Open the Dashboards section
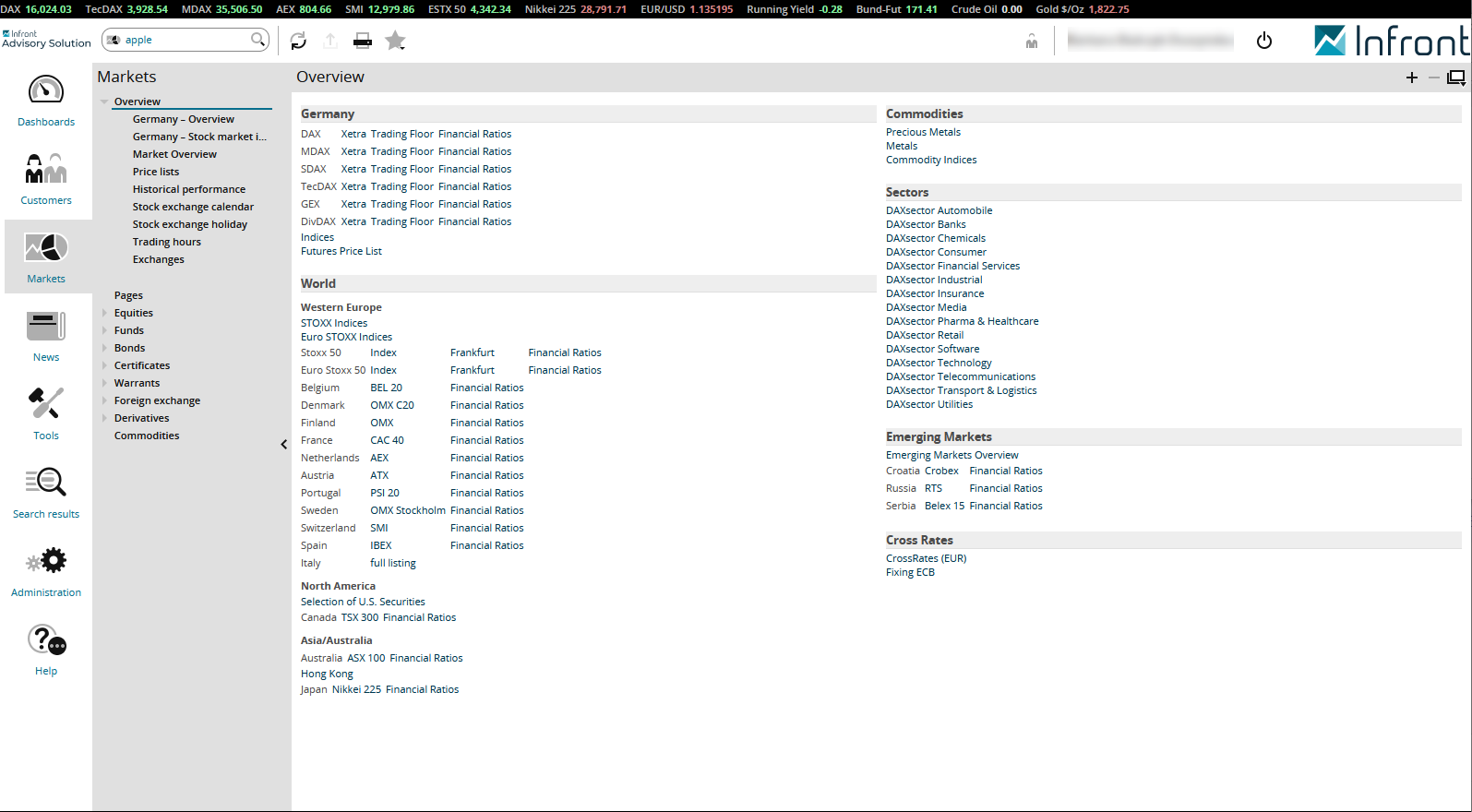Viewport: 1472px width, 812px height. [46, 91]
